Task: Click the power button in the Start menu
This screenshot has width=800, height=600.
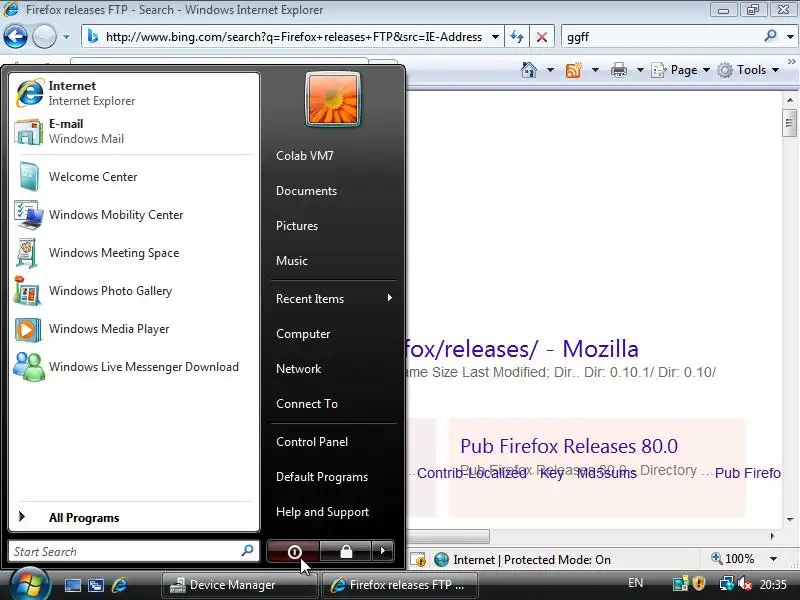Action: click(294, 552)
